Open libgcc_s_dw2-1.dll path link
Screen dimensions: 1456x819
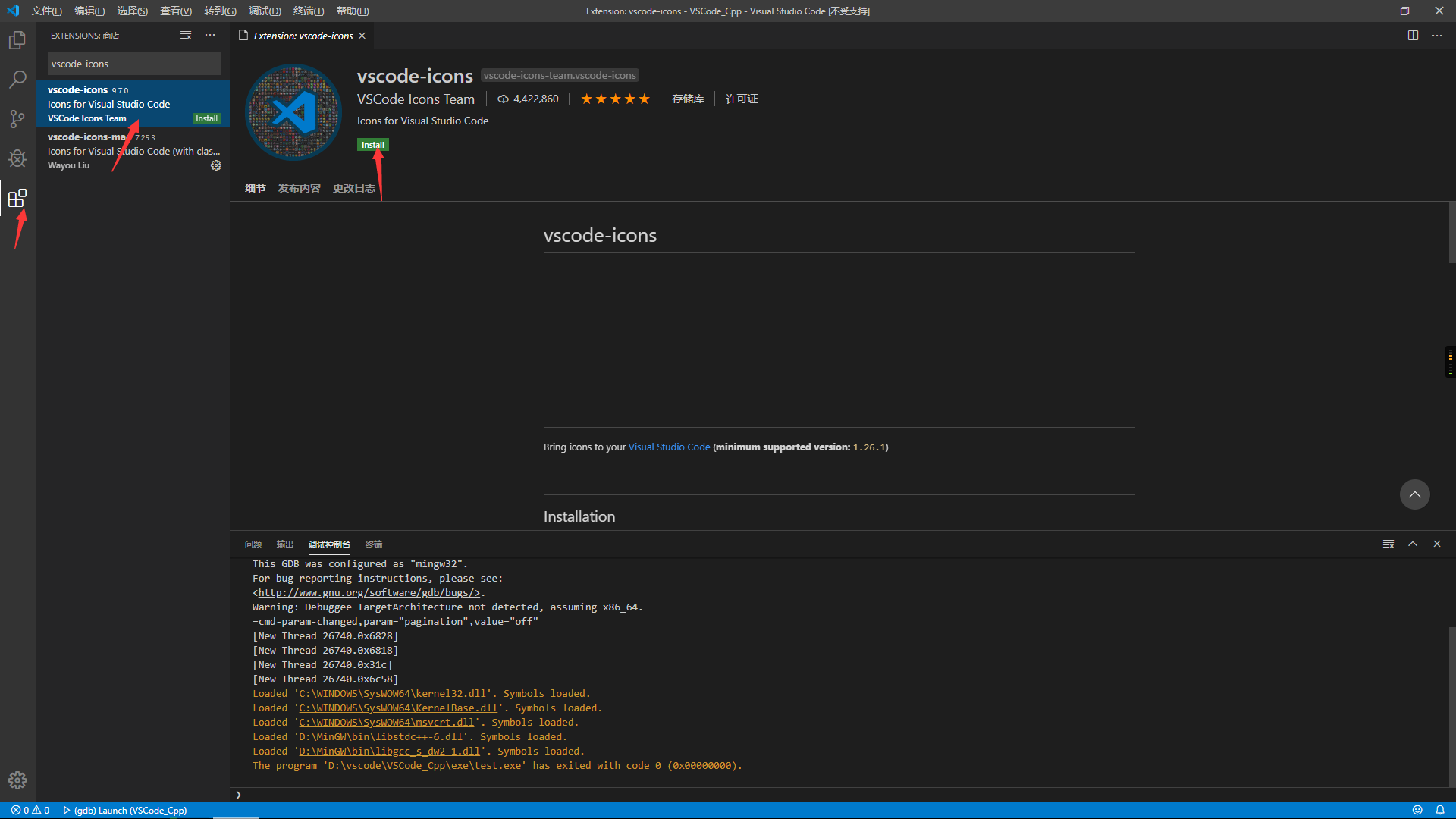(389, 752)
